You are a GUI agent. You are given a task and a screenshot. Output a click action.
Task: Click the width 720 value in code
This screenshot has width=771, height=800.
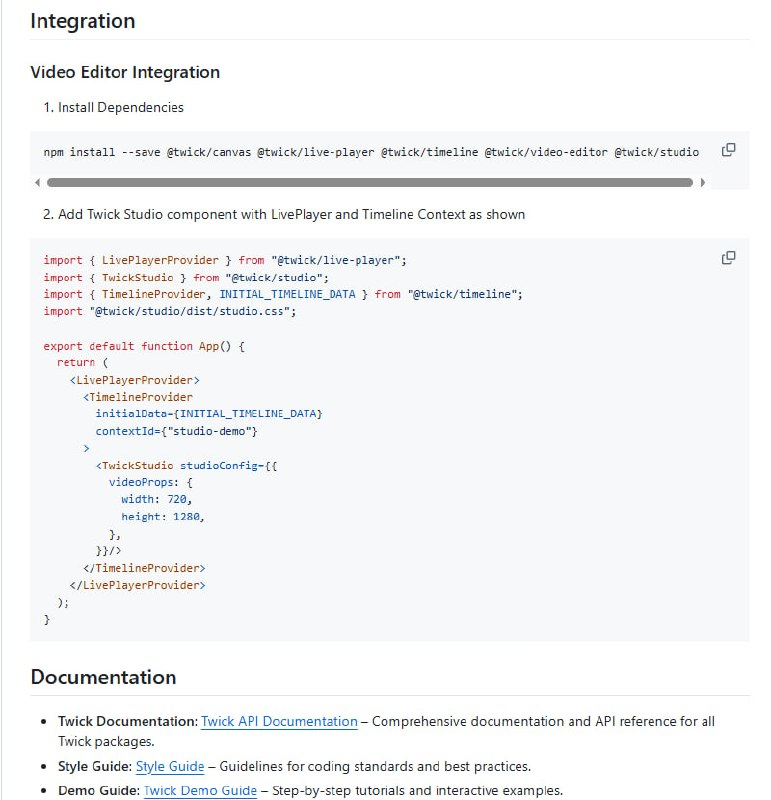click(x=170, y=499)
